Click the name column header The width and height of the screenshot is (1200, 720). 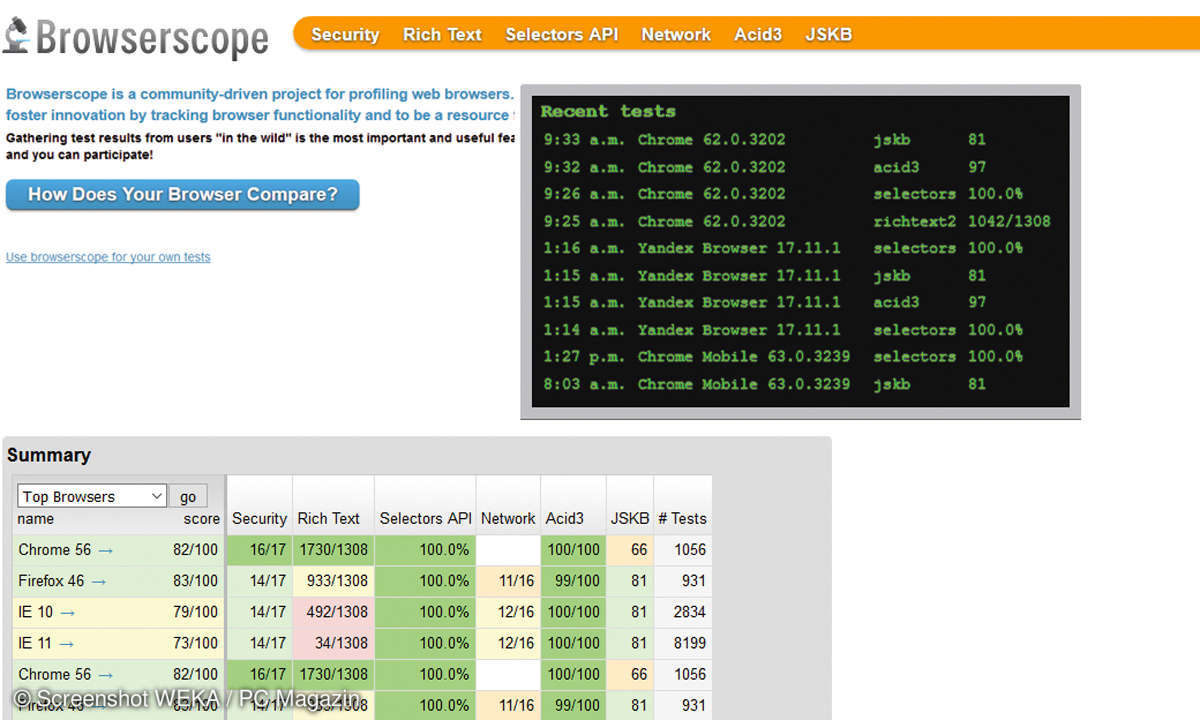click(x=36, y=519)
